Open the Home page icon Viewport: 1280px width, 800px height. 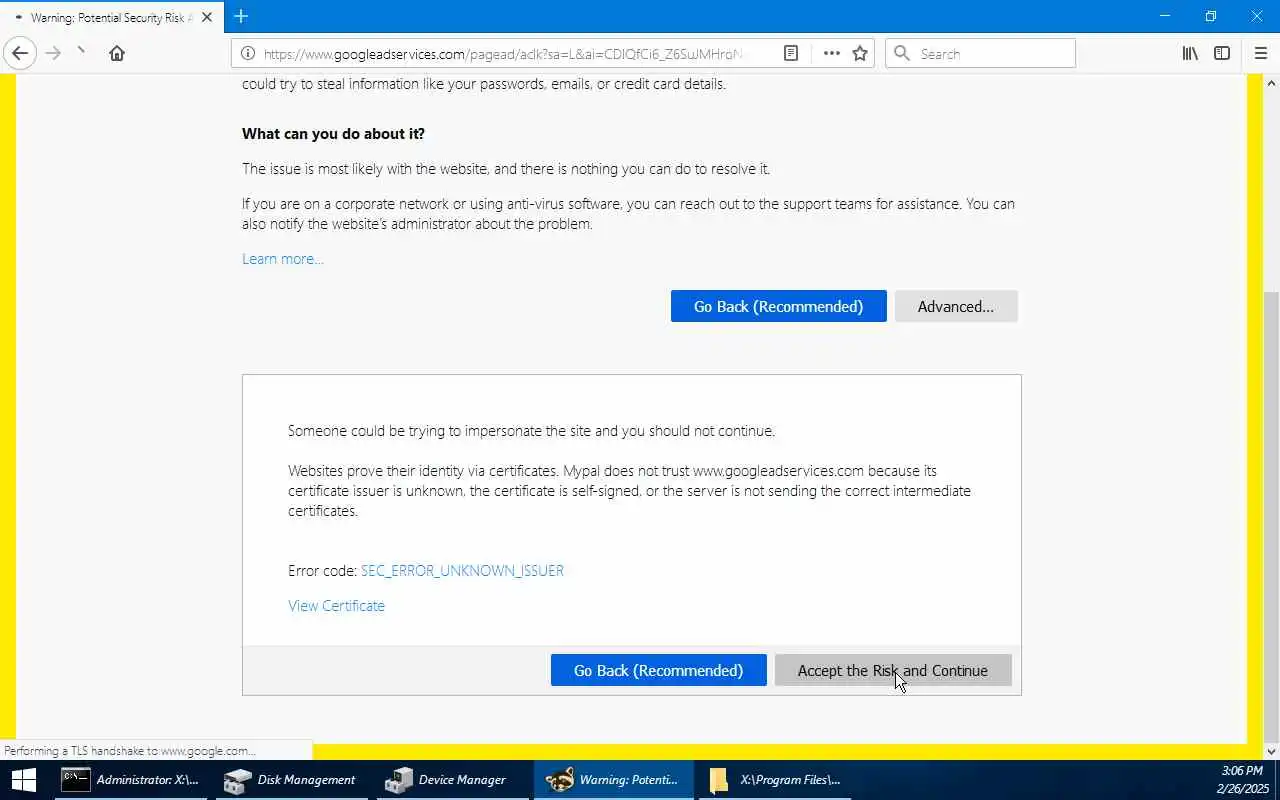[x=117, y=54]
